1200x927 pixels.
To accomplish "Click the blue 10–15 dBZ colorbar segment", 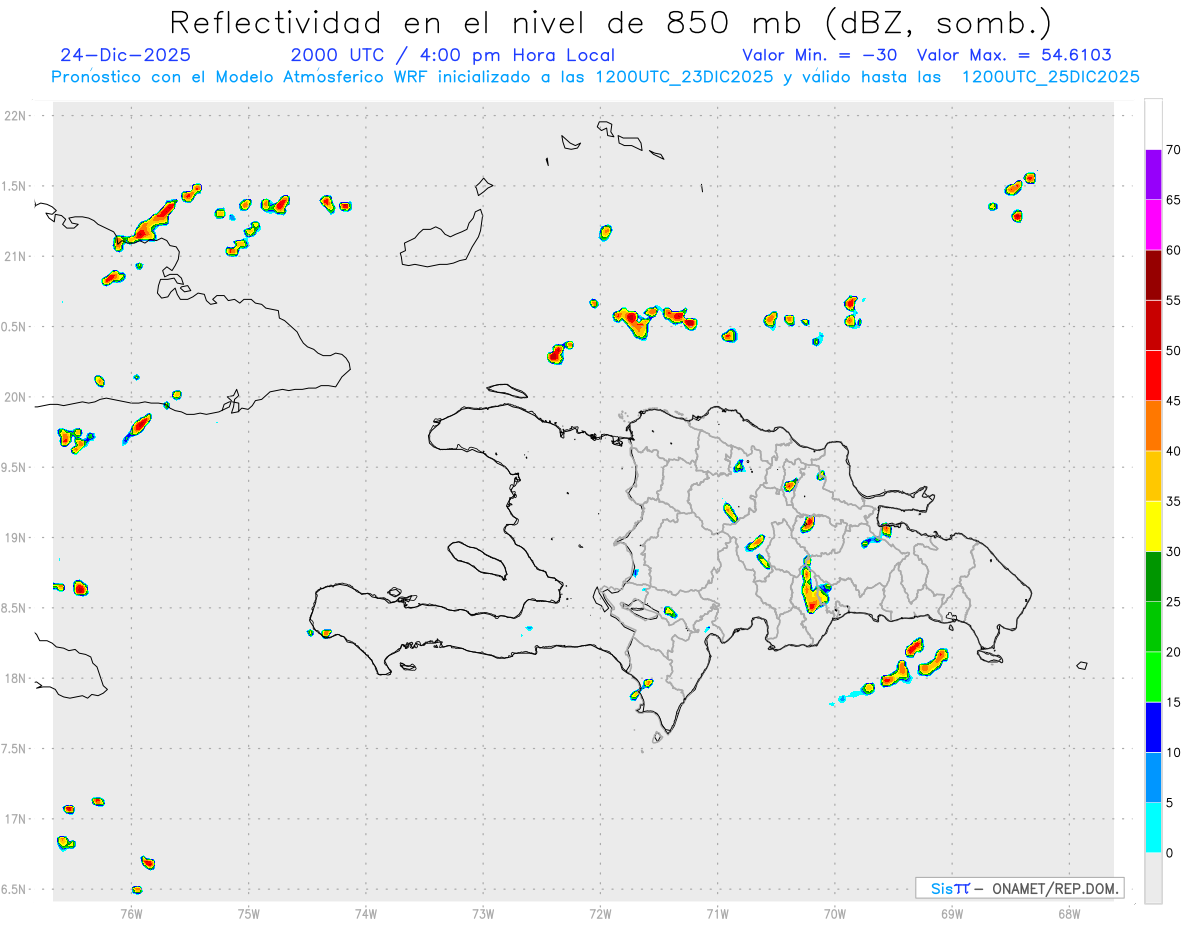I will (1153, 727).
